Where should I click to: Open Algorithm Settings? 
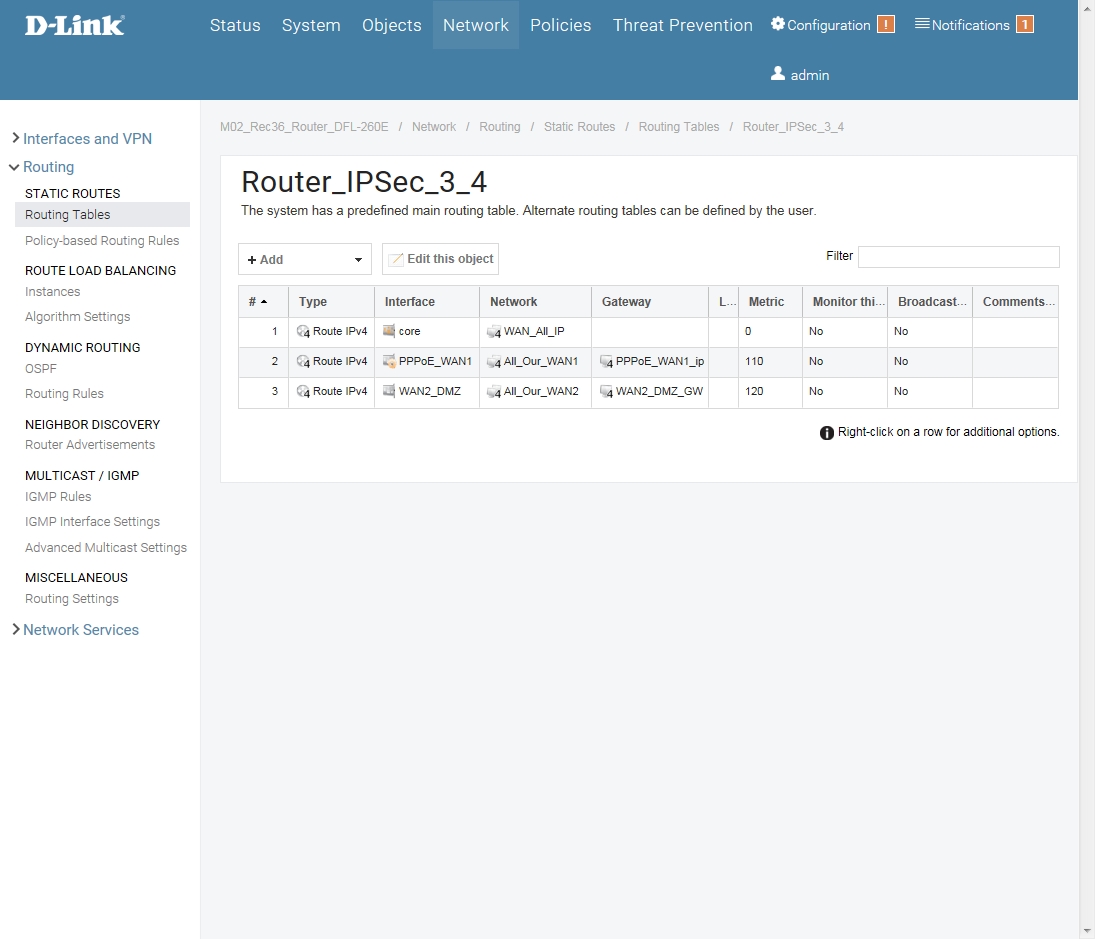pos(78,316)
